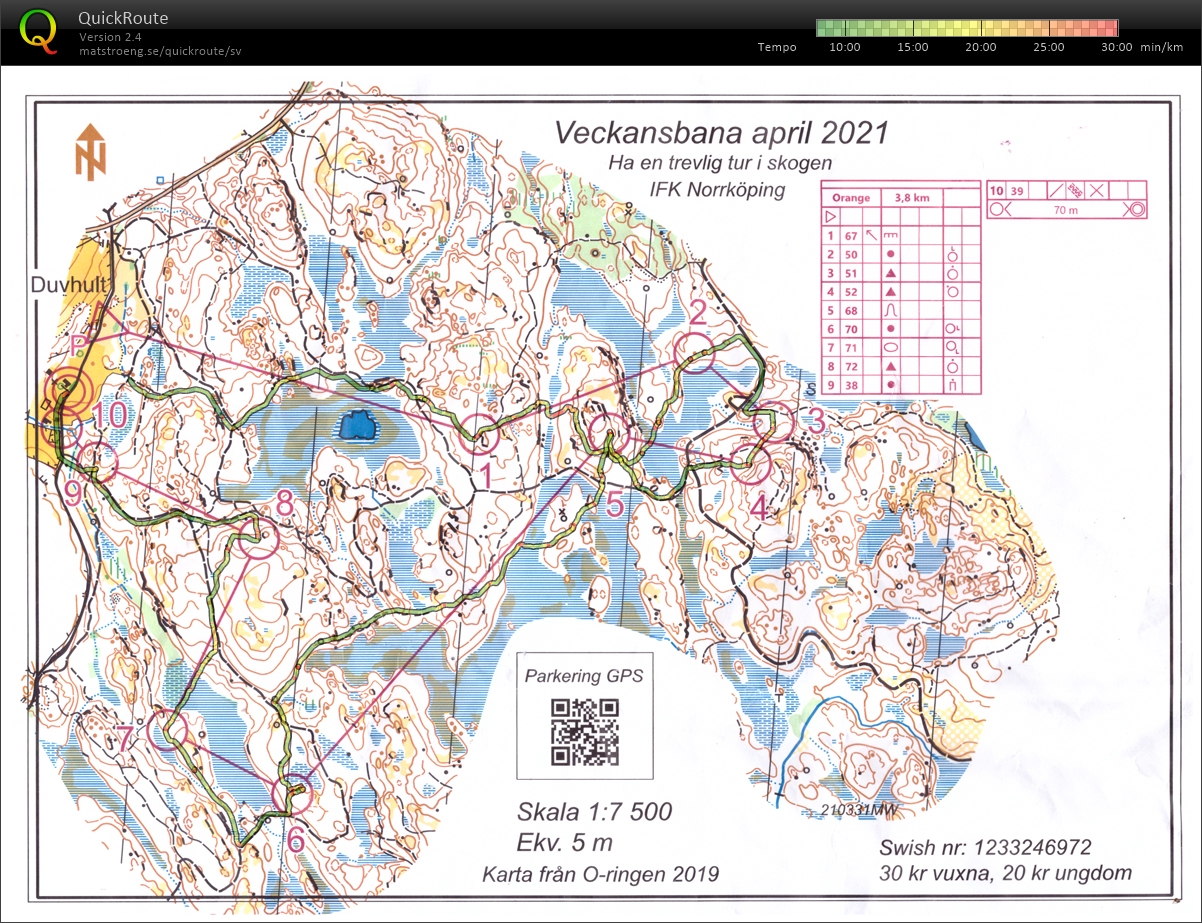The height and width of the screenshot is (923, 1202).
Task: Click the magenta course number 4 on the map
Action: pos(759,509)
